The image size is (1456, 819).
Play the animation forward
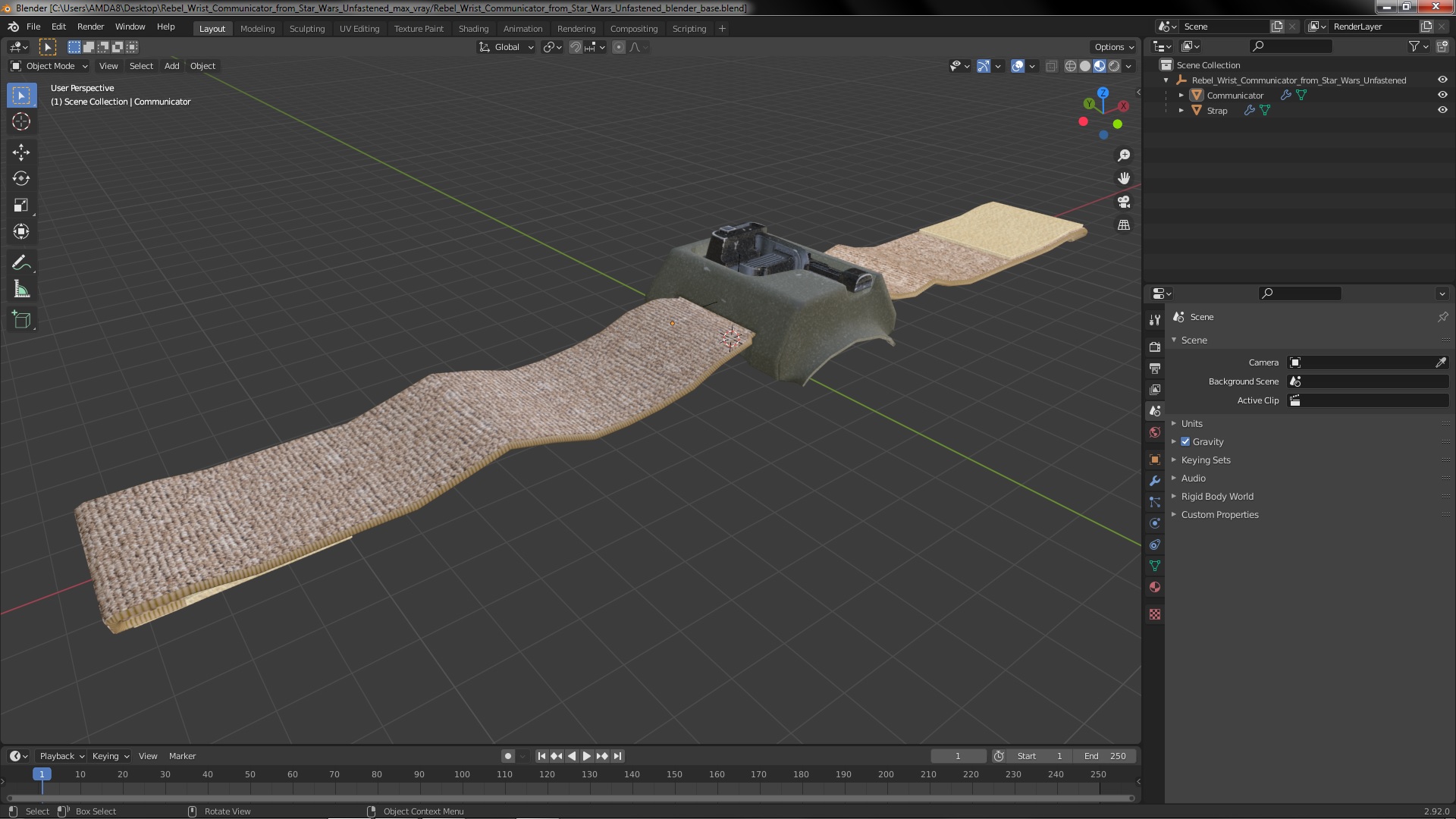pos(586,756)
